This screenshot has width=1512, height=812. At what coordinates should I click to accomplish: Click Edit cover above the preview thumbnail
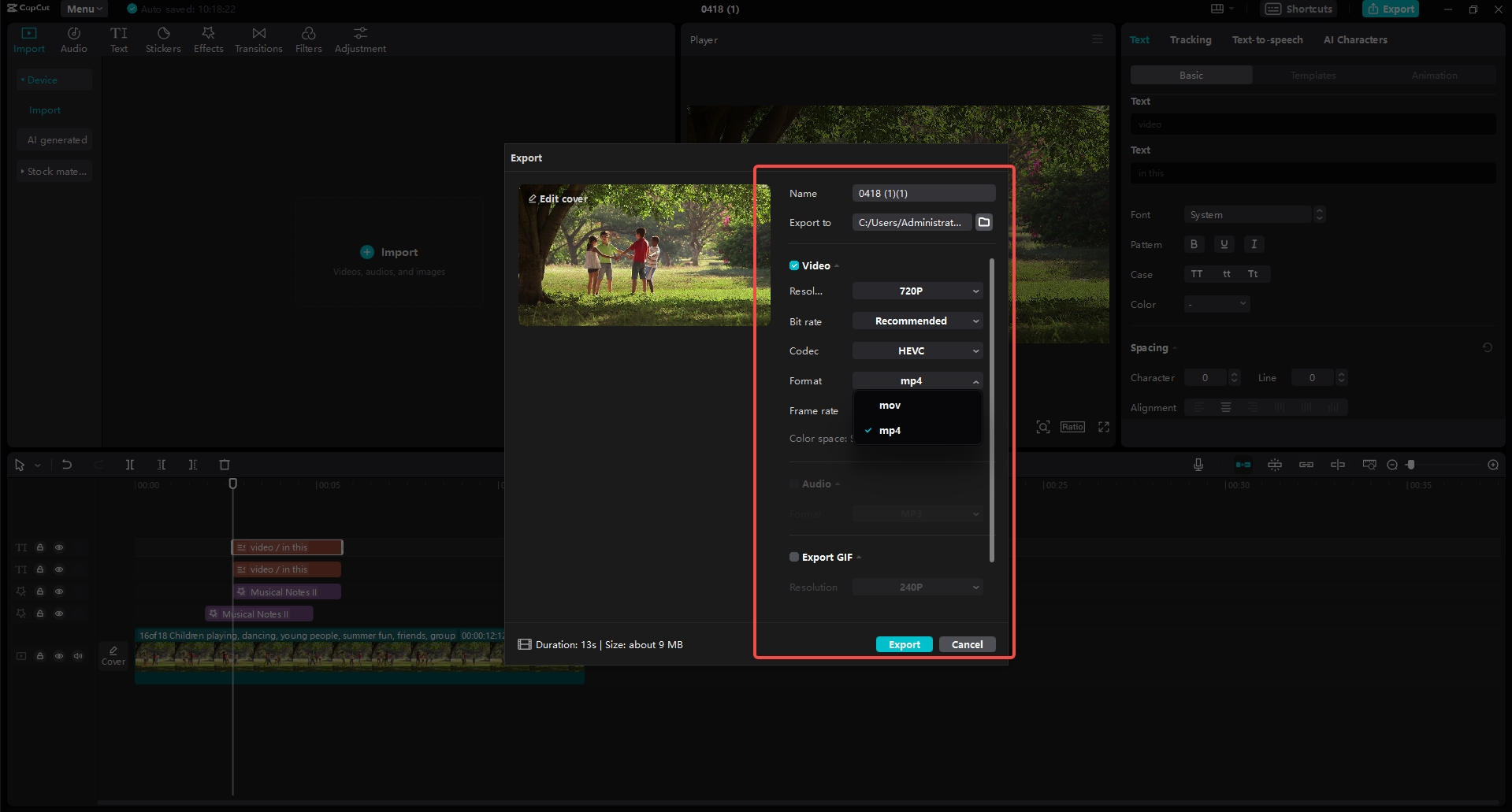pos(557,198)
